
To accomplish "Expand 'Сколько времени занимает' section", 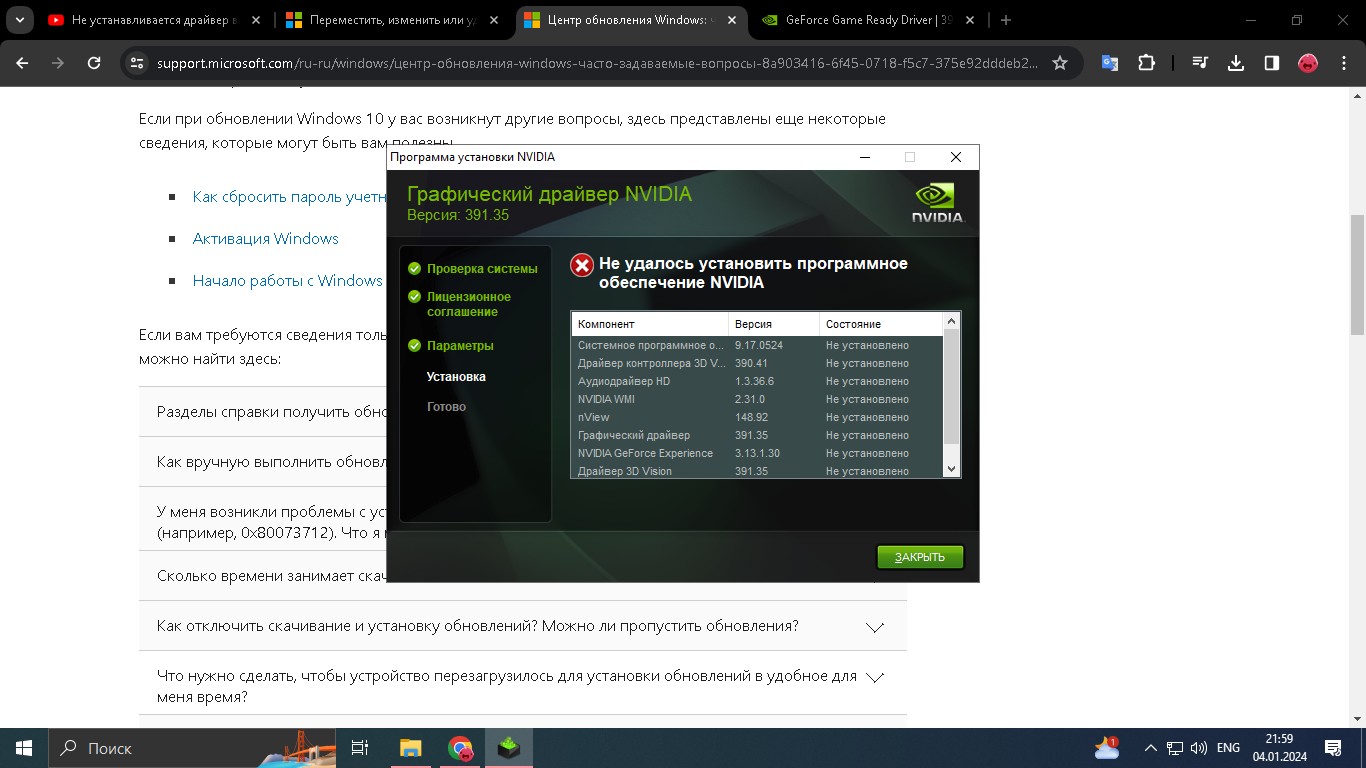I will (264, 576).
